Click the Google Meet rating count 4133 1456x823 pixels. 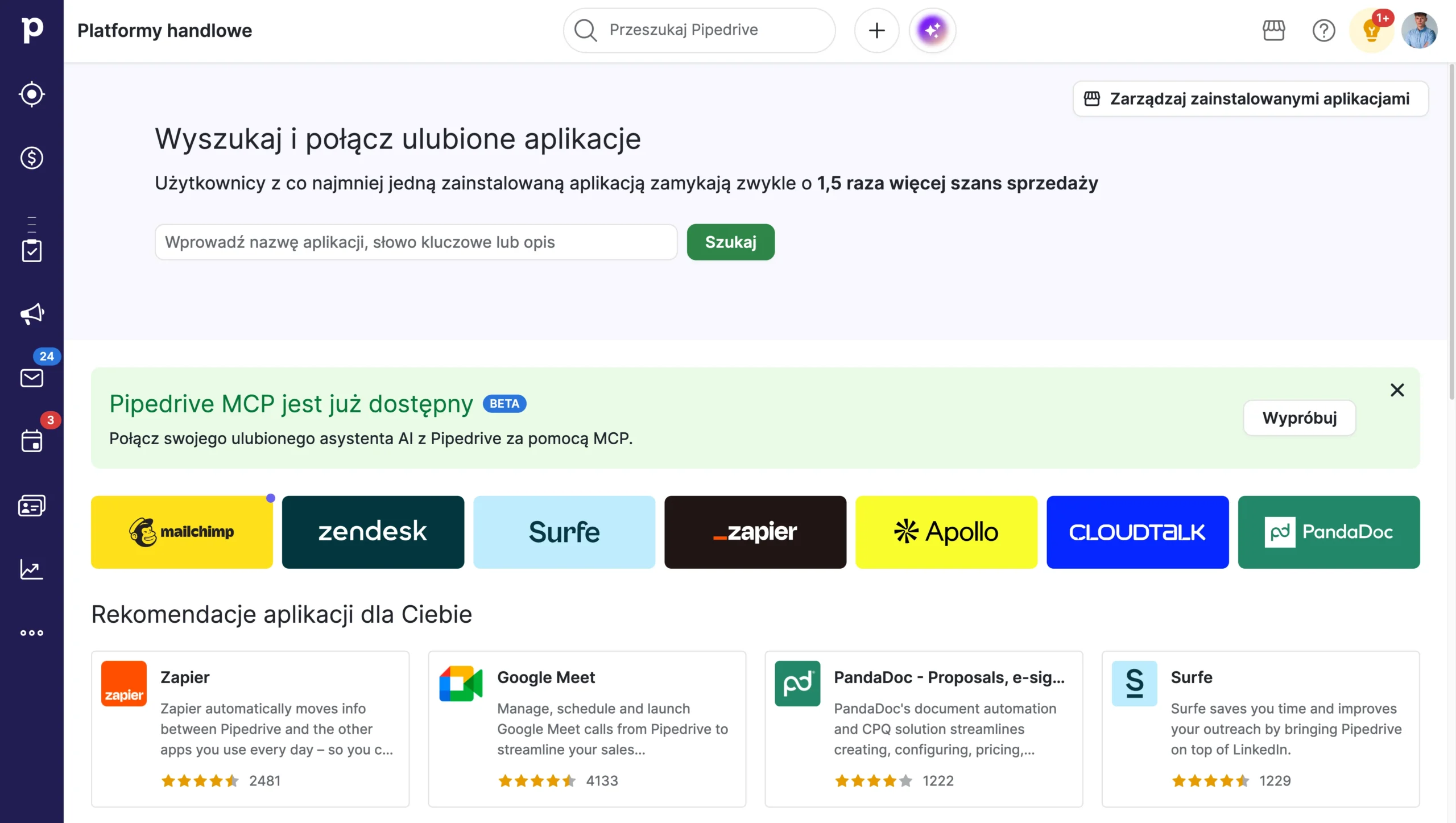[602, 781]
